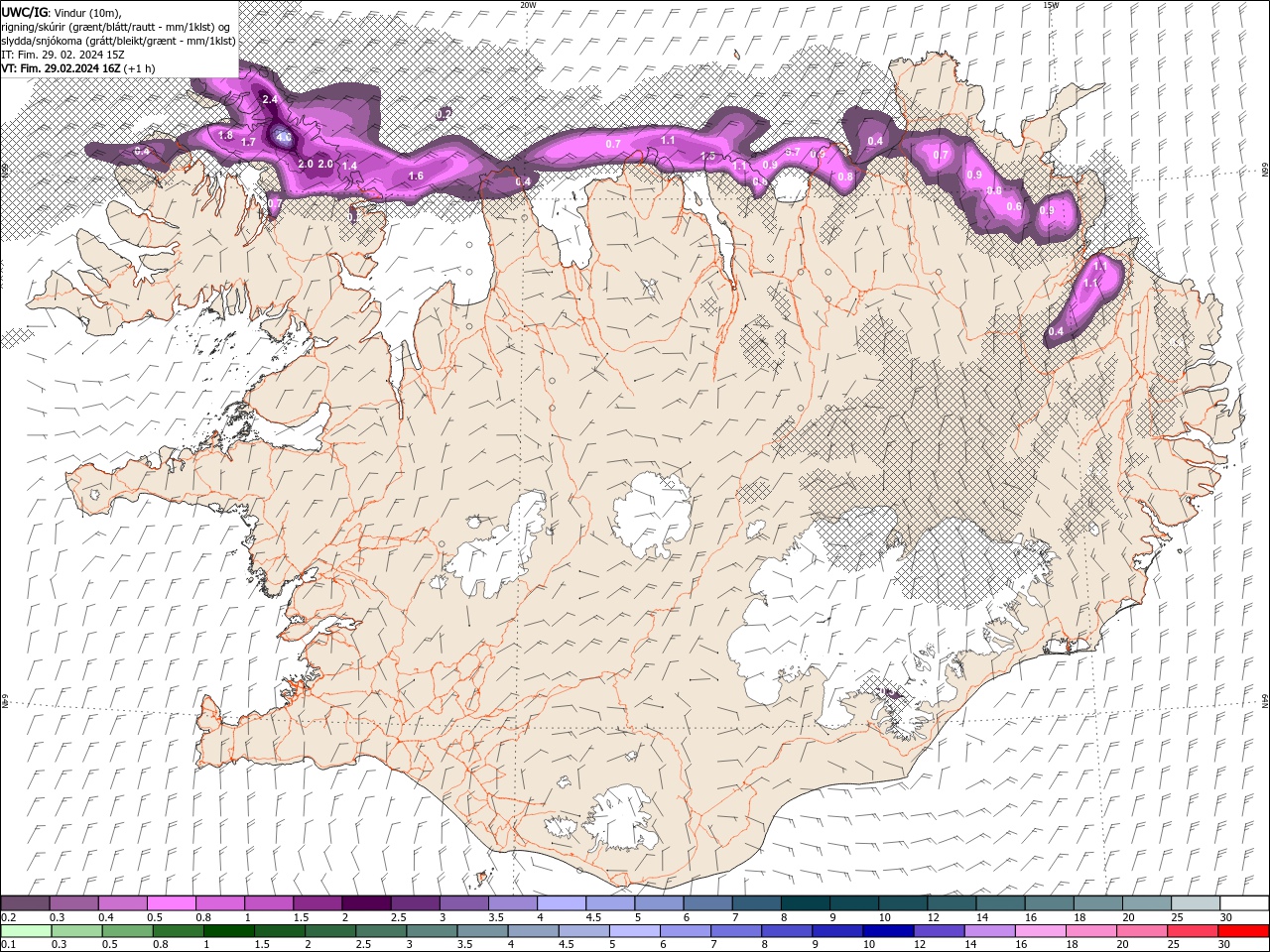Screen dimensions: 1270x952
Task: Select the 25–30 red-pink rain scale swatch
Action: tap(1193, 931)
